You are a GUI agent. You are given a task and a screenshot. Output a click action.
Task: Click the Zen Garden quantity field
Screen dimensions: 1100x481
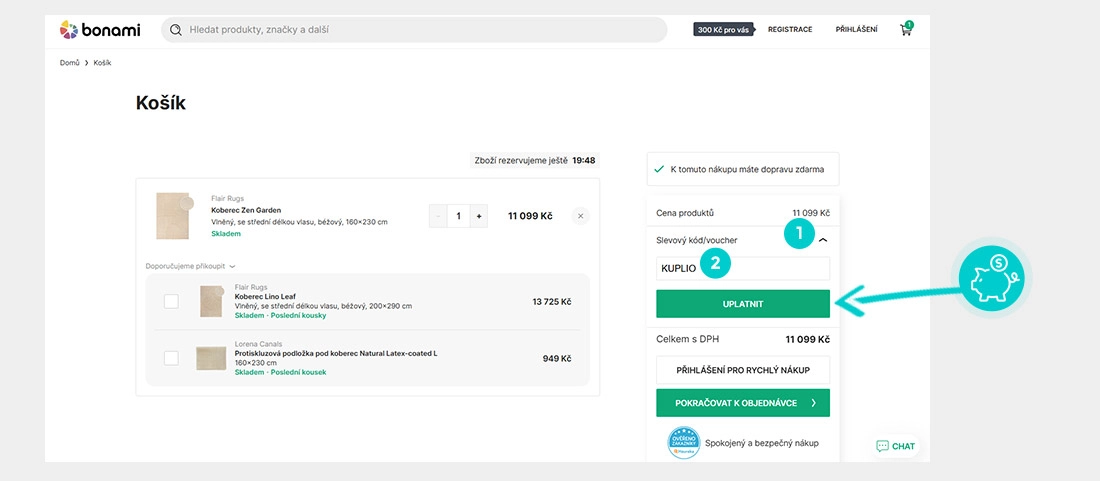[x=459, y=216]
